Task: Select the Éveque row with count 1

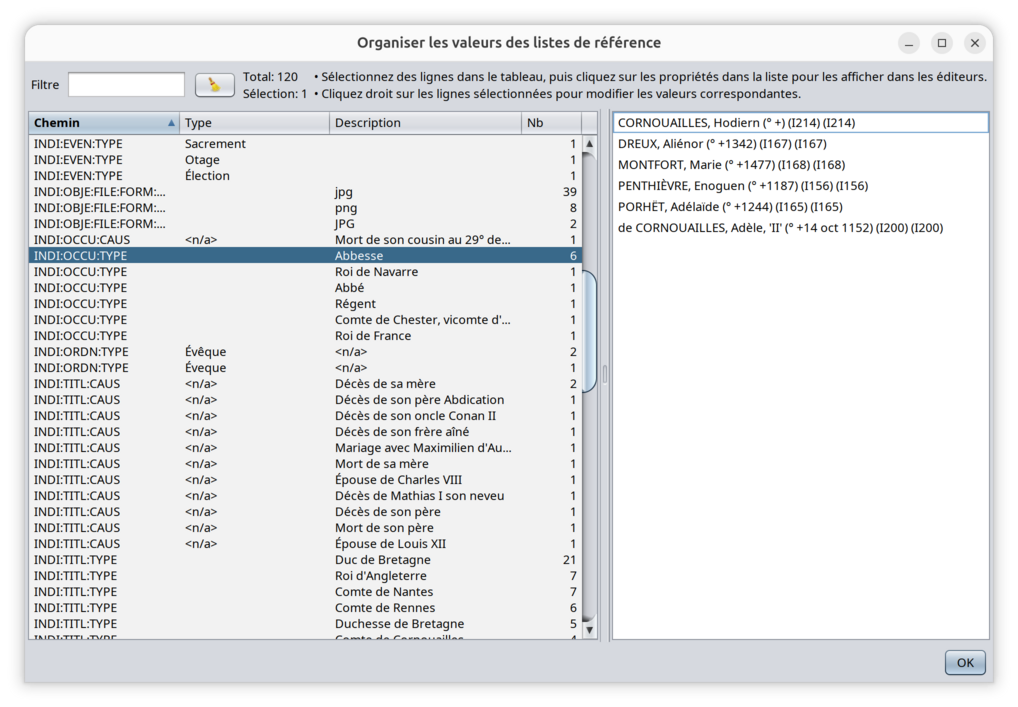Action: pyautogui.click(x=305, y=367)
